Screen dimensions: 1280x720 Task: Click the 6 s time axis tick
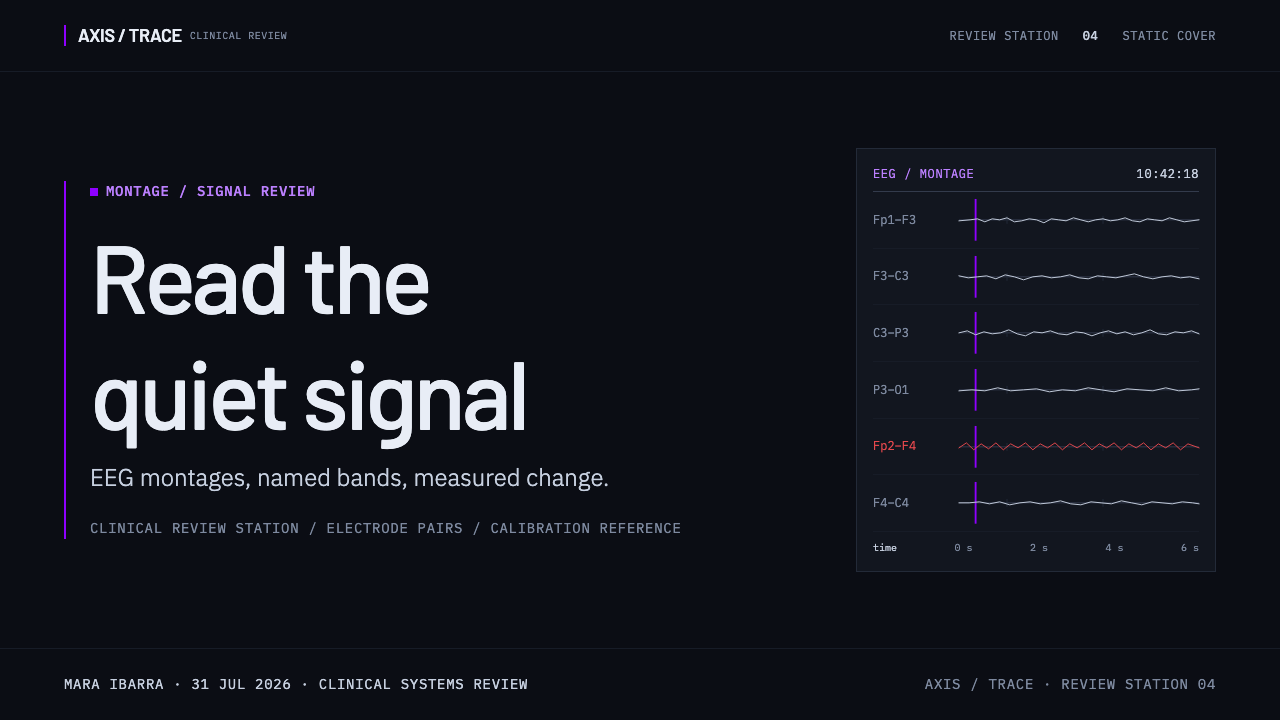[x=1190, y=548]
